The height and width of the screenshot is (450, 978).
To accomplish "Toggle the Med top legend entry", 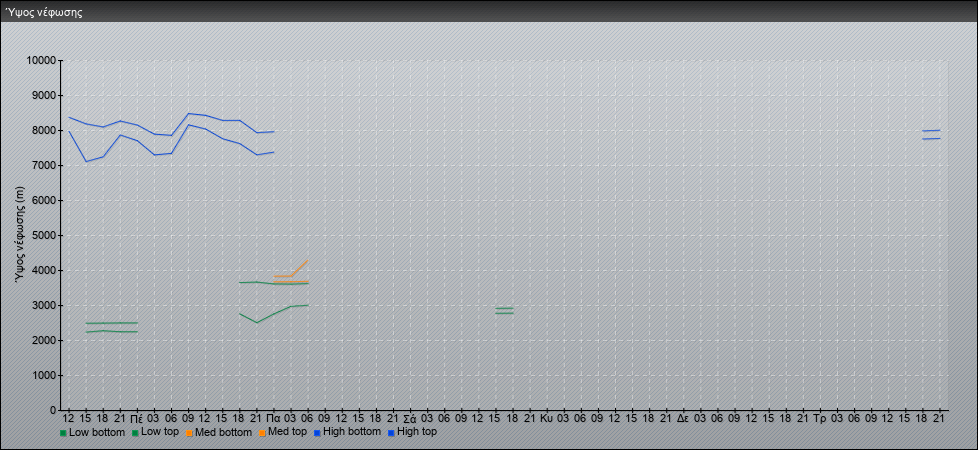I will (x=283, y=432).
